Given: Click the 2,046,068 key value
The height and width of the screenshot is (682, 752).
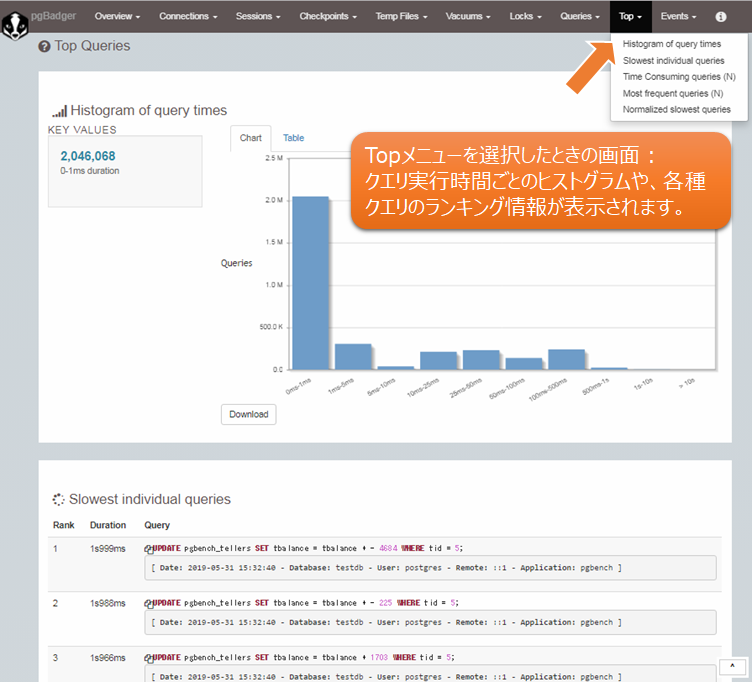Looking at the screenshot, I should click(x=88, y=156).
